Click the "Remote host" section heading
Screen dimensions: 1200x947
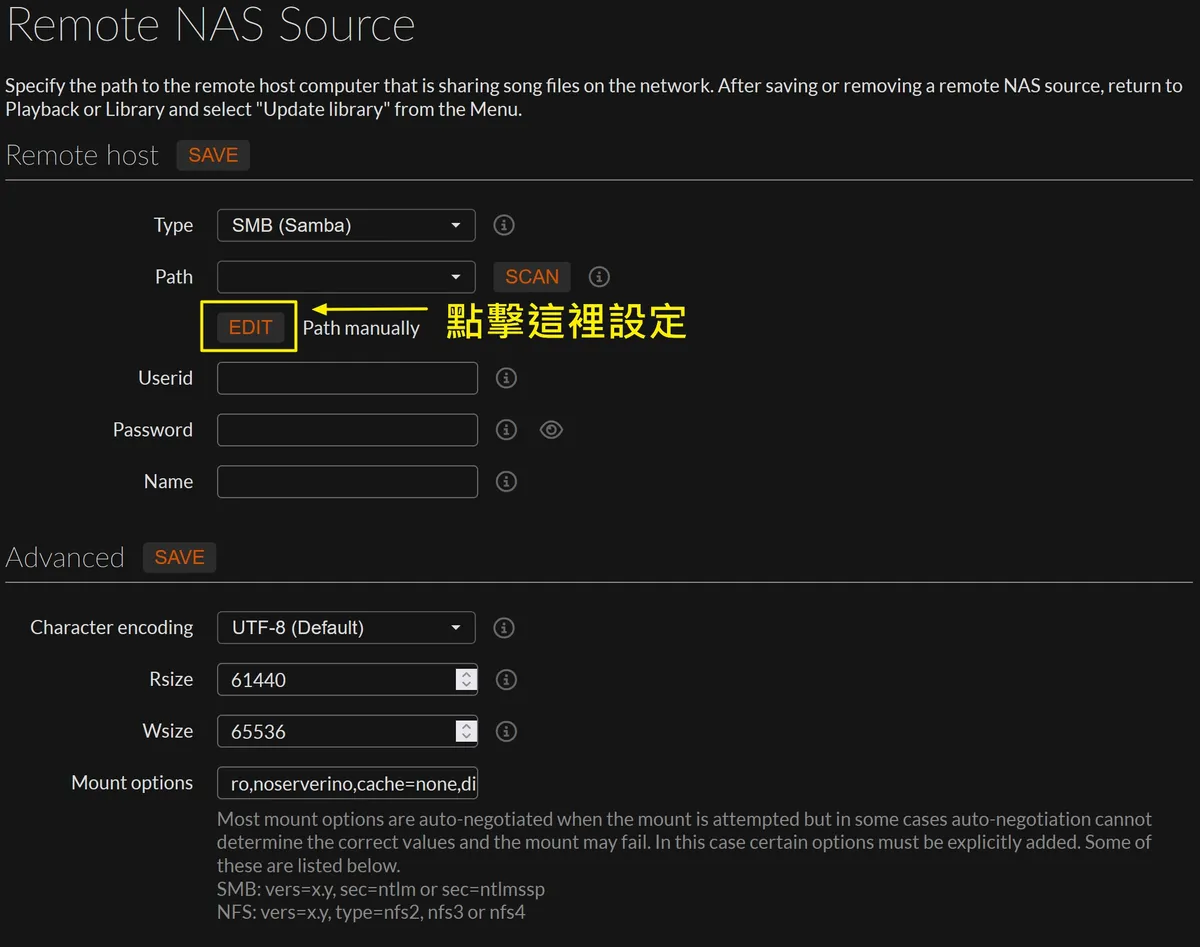[x=82, y=156]
